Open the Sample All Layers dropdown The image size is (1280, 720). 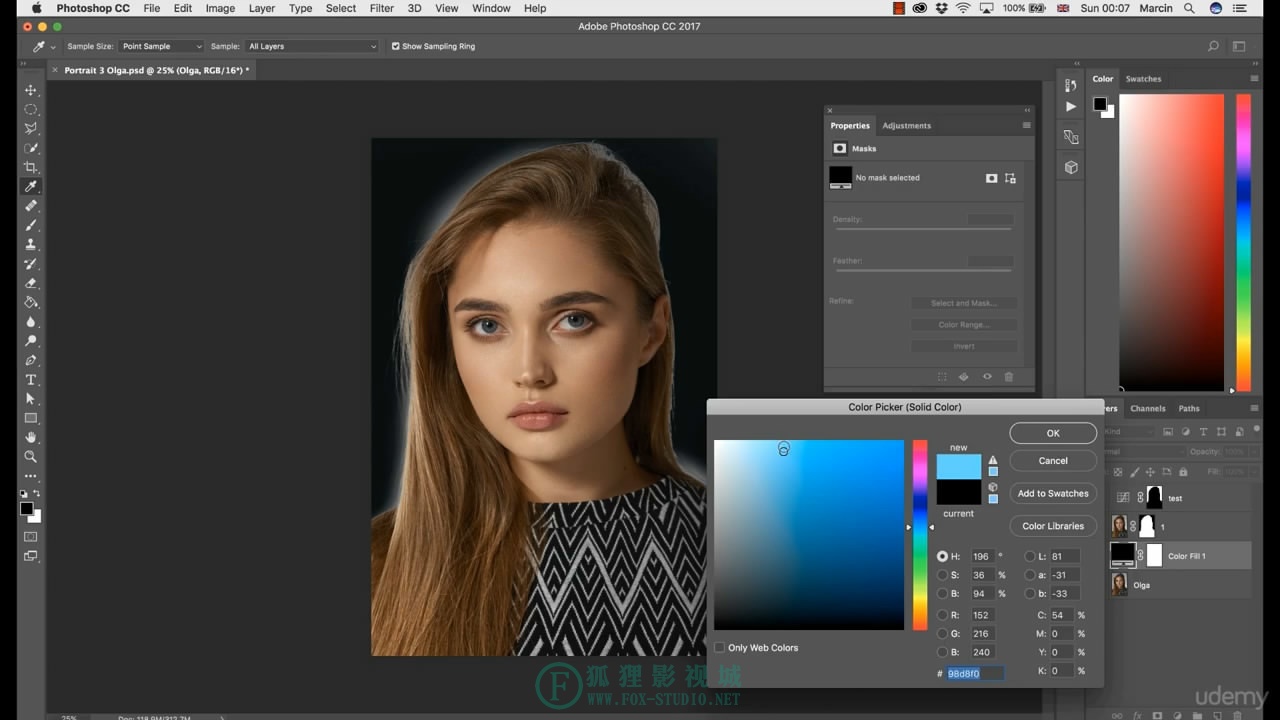tap(312, 46)
